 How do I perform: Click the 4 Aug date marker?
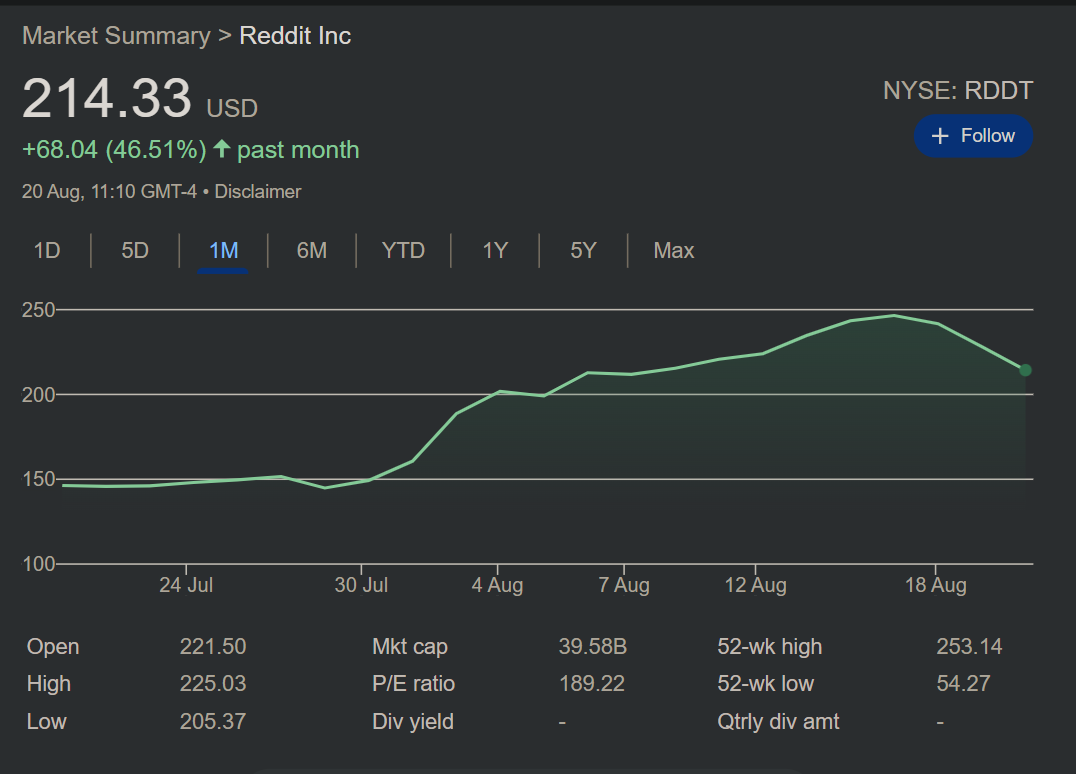pyautogui.click(x=498, y=585)
